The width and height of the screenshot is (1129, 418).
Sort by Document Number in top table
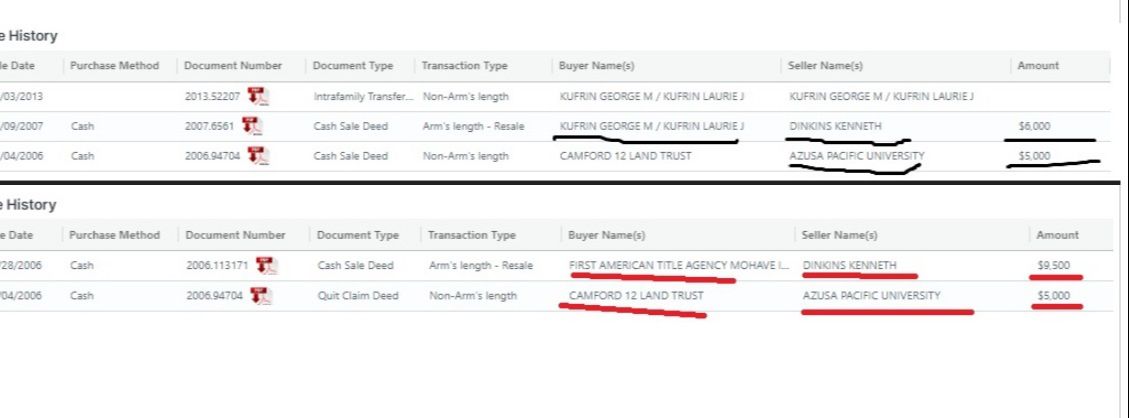click(x=233, y=66)
